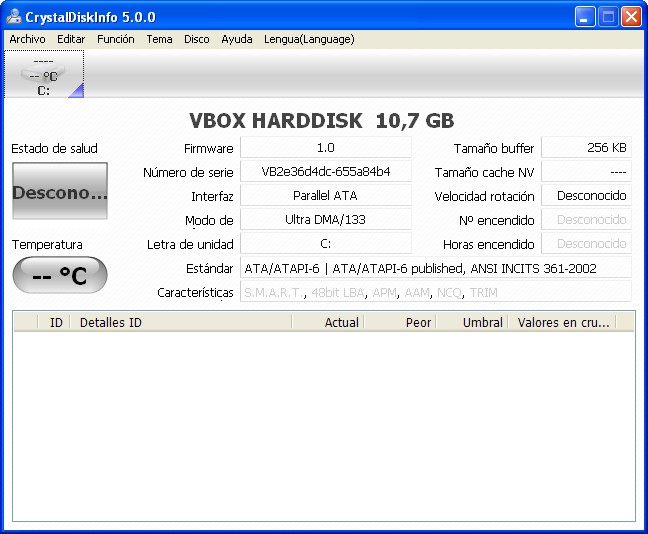
Task: Open the Tema menu
Action: [x=159, y=39]
